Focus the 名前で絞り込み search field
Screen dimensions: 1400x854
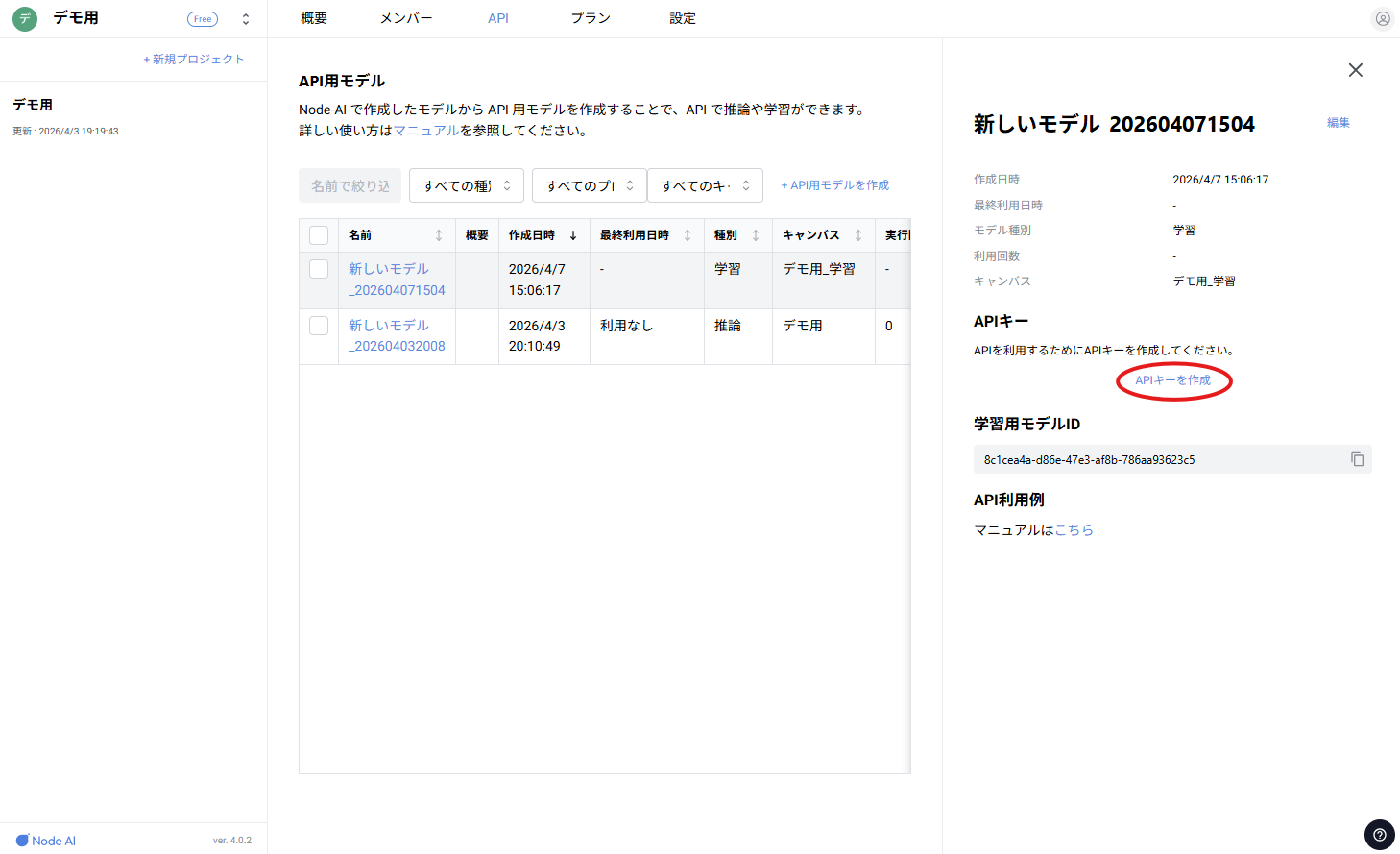tap(350, 185)
